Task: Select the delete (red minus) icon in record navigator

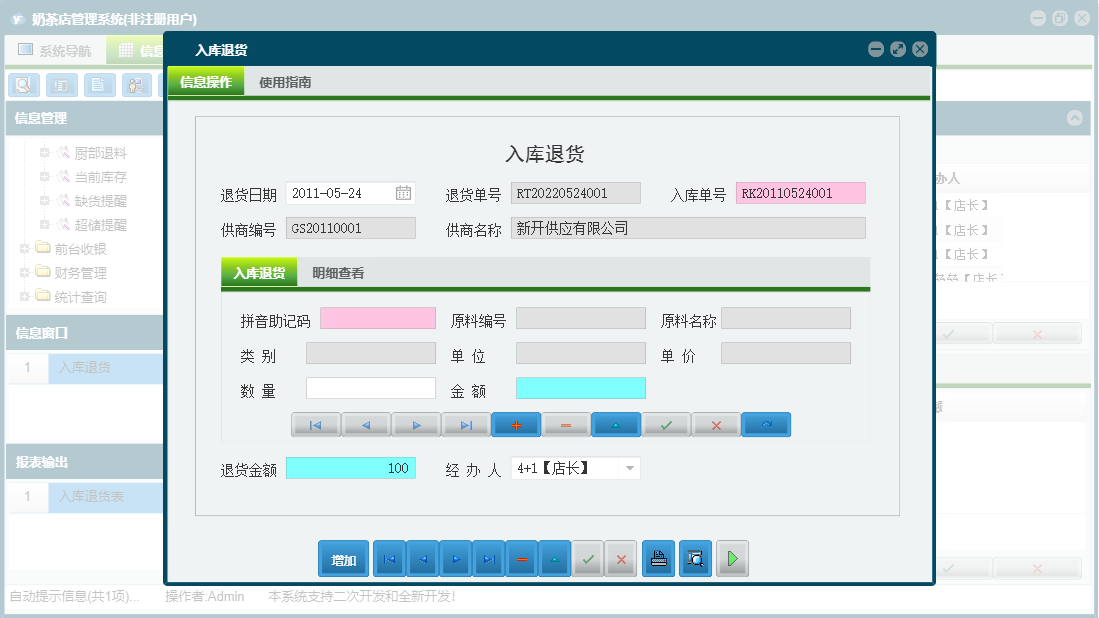Action: [x=566, y=424]
